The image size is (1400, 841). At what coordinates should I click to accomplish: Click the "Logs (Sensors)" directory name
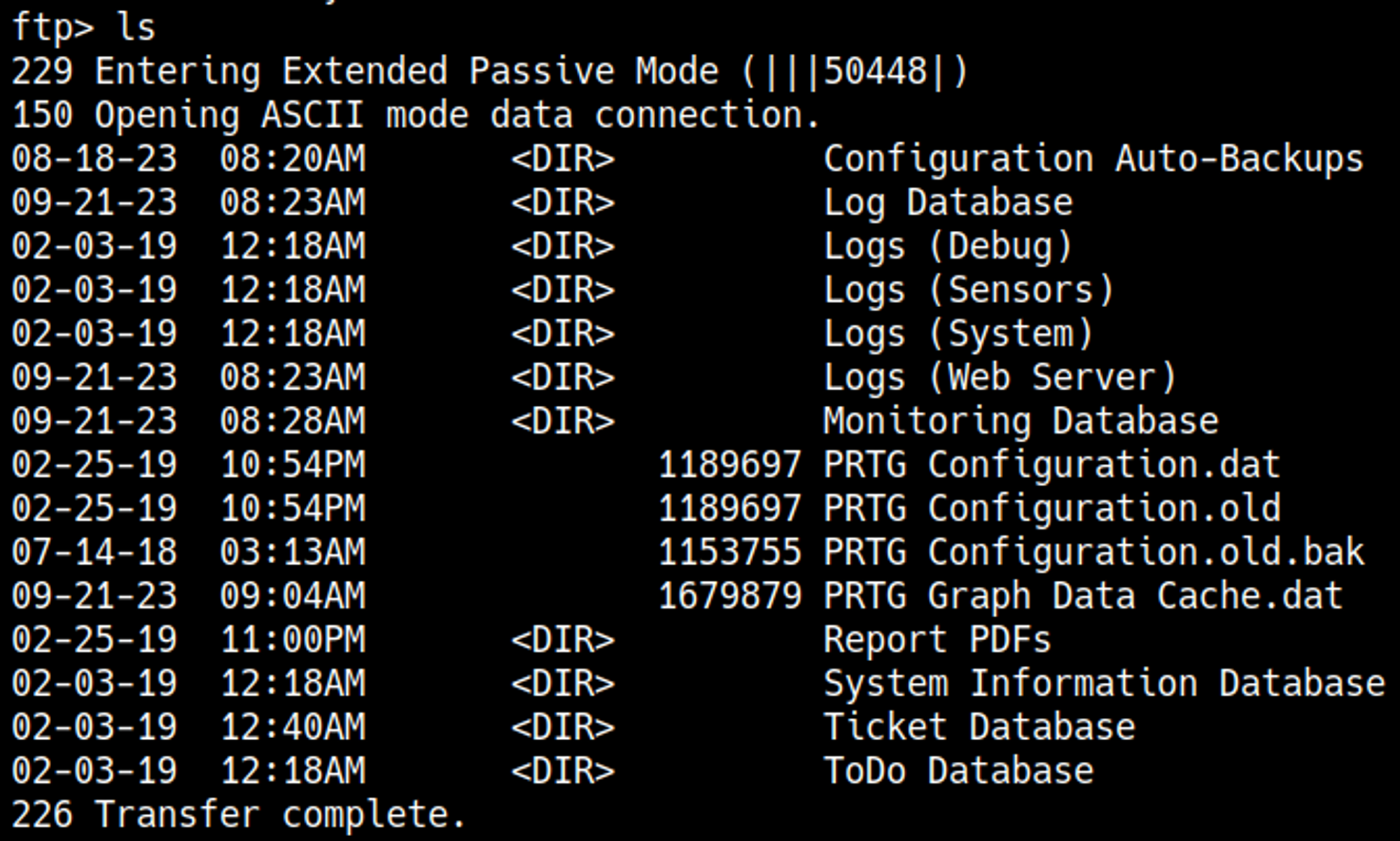click(969, 290)
